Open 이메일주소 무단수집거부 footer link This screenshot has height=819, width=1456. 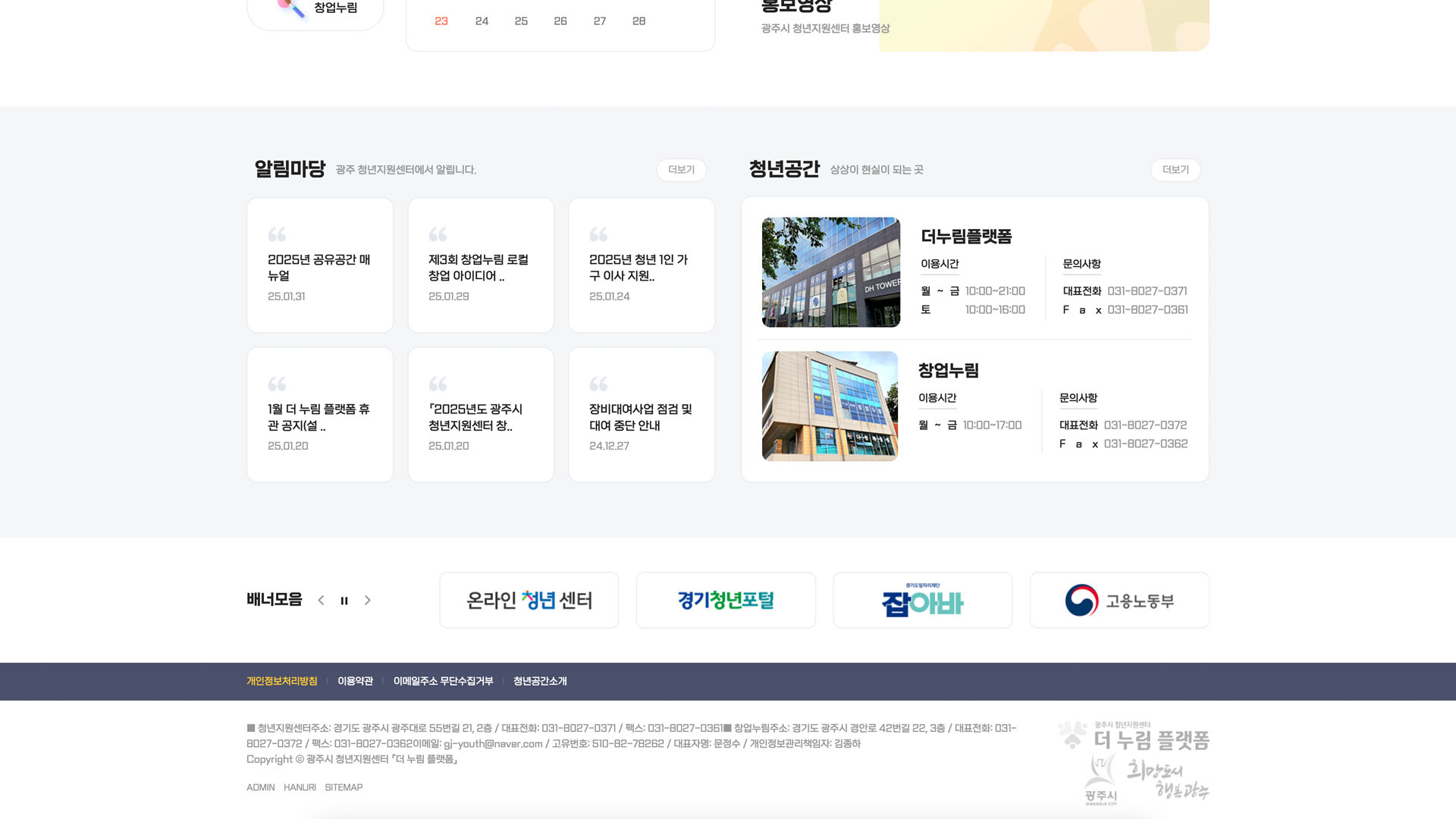pyautogui.click(x=443, y=681)
